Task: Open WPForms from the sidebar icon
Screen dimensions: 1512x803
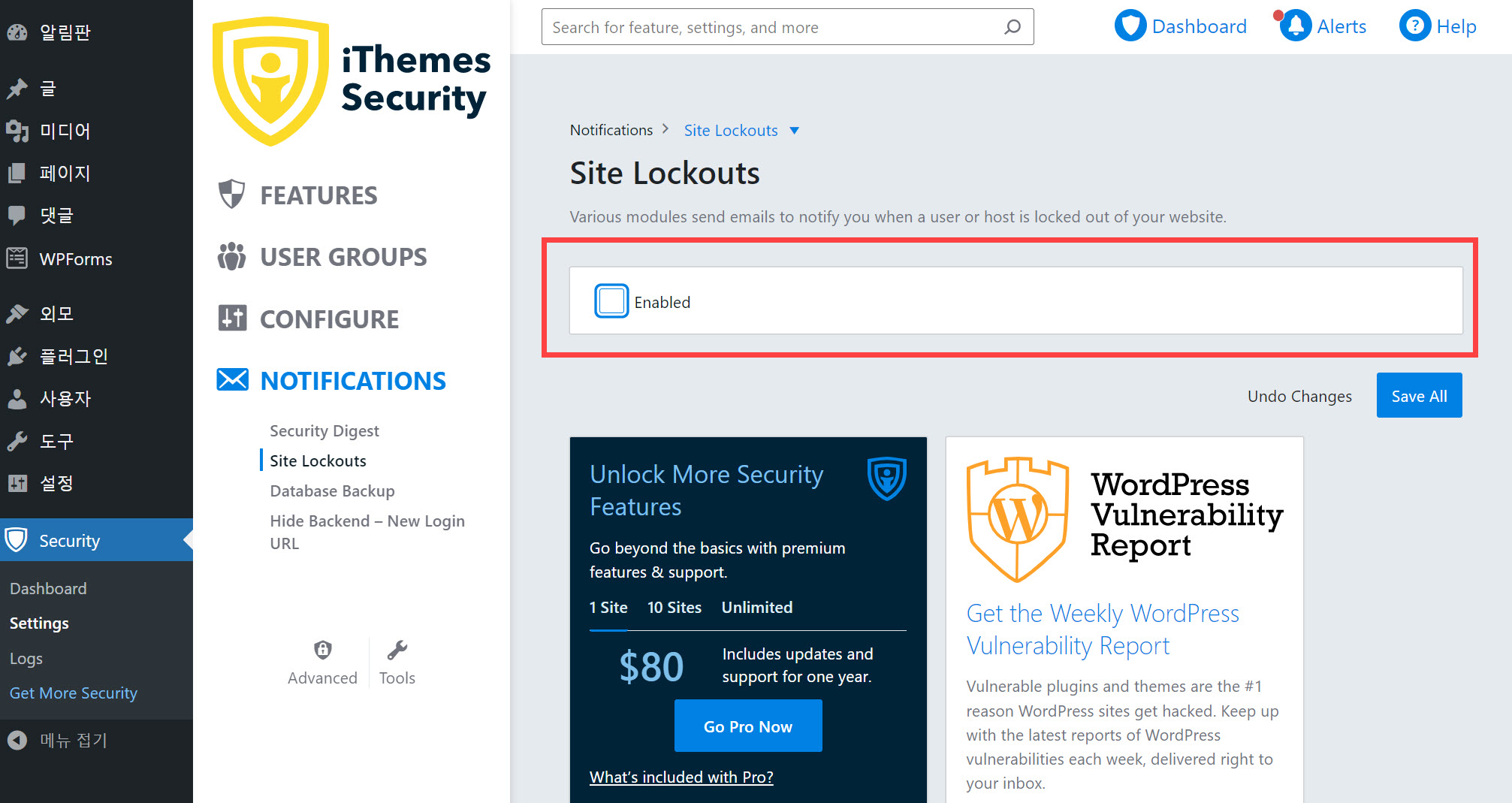Action: (17, 258)
